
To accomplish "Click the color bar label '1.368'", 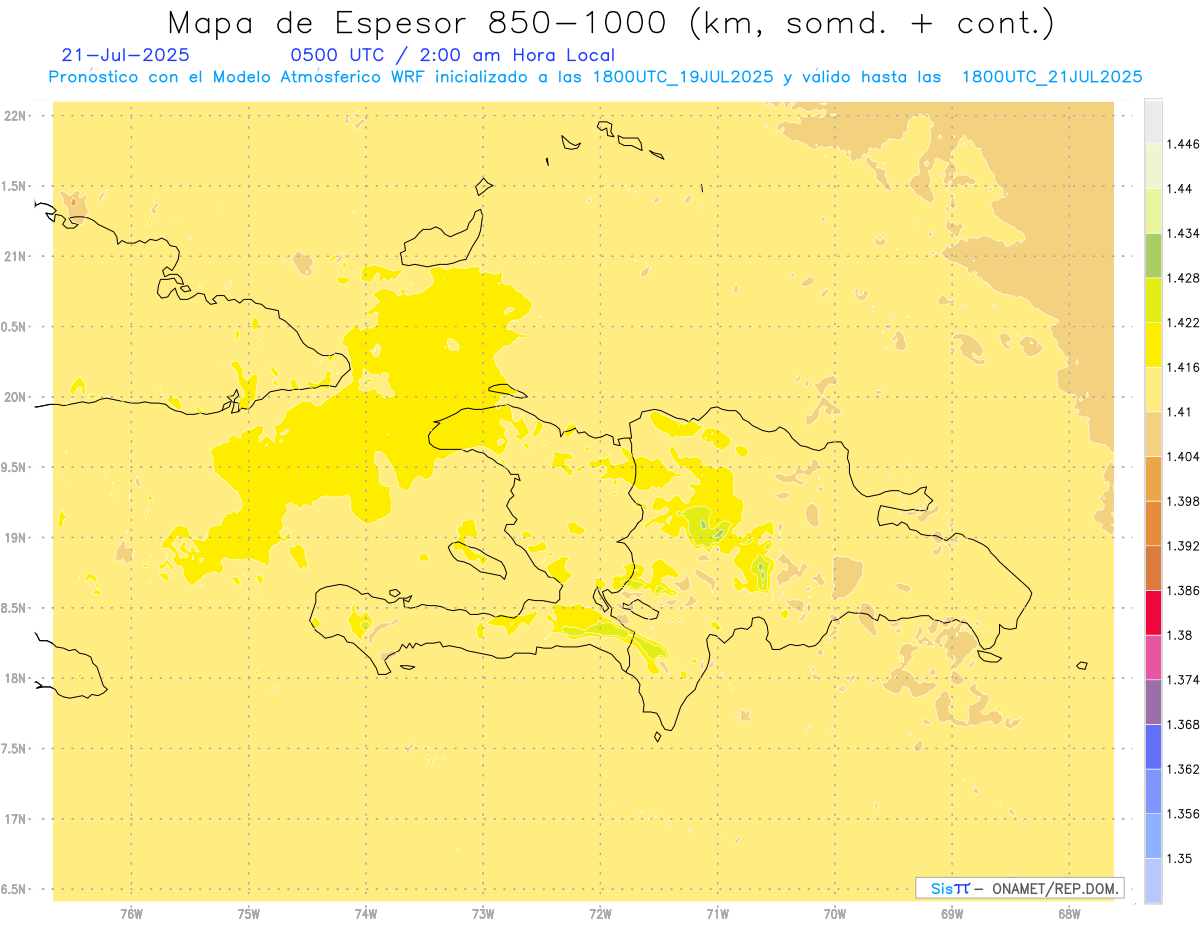I will click(1183, 724).
